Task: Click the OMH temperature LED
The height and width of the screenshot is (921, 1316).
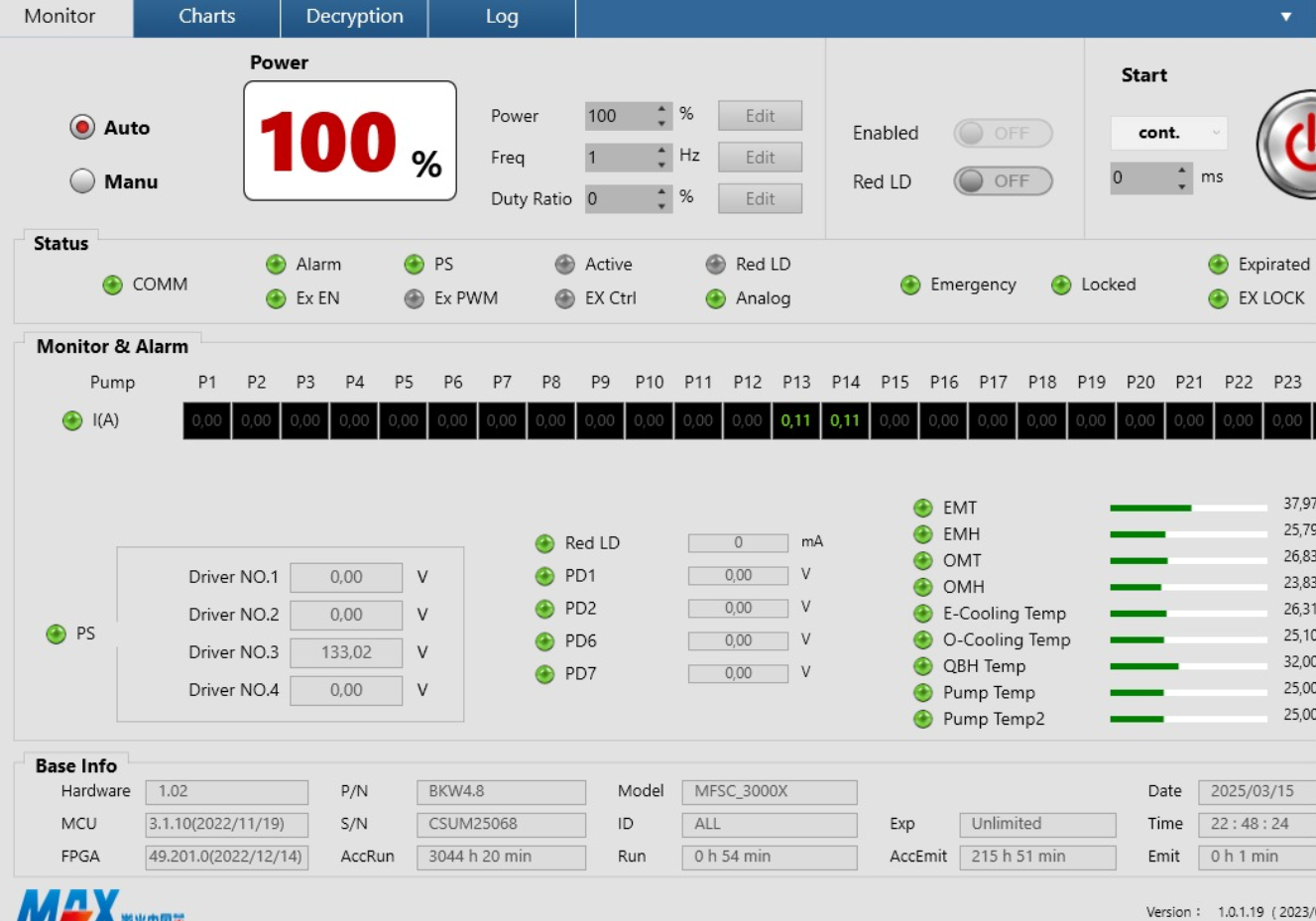Action: pos(923,587)
